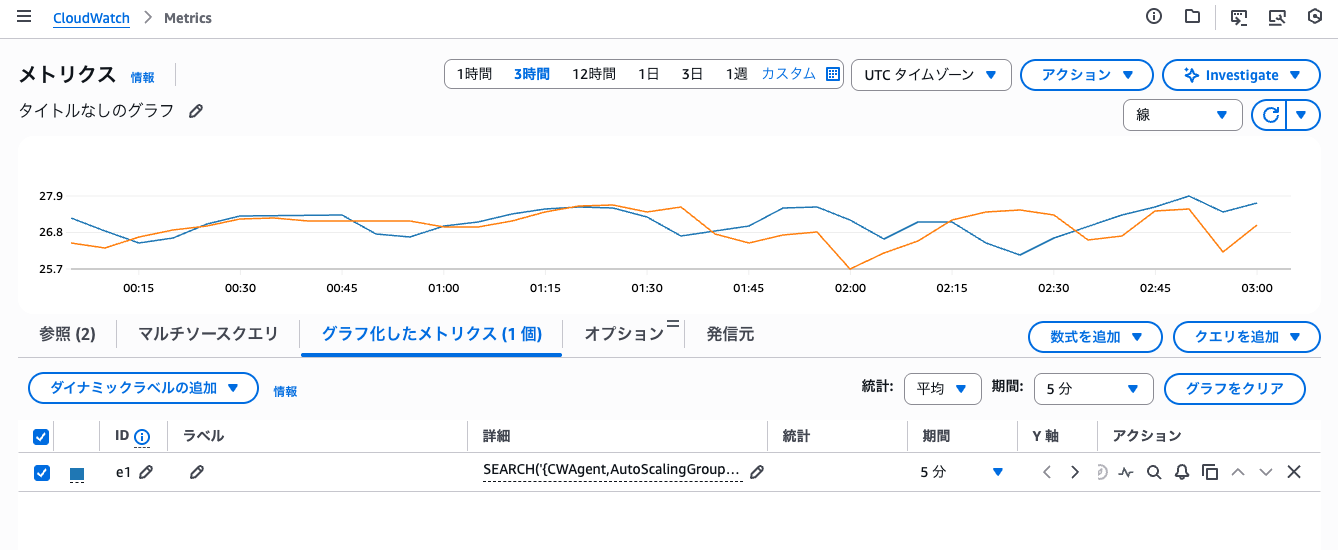
Task: Uncheck the e1 metric row checkbox
Action: 42,473
